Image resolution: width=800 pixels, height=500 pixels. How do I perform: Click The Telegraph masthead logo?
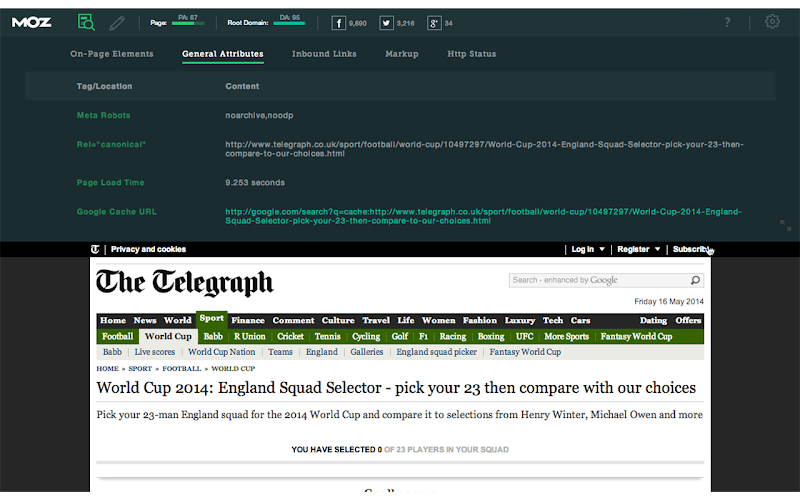185,282
